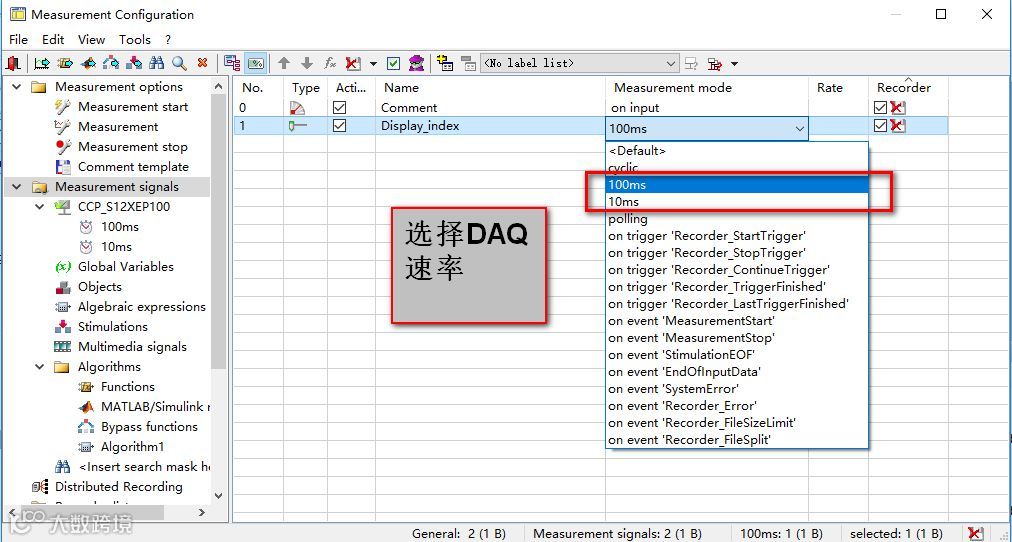Click the purple spy figure icon
1012x542 pixels.
click(417, 63)
